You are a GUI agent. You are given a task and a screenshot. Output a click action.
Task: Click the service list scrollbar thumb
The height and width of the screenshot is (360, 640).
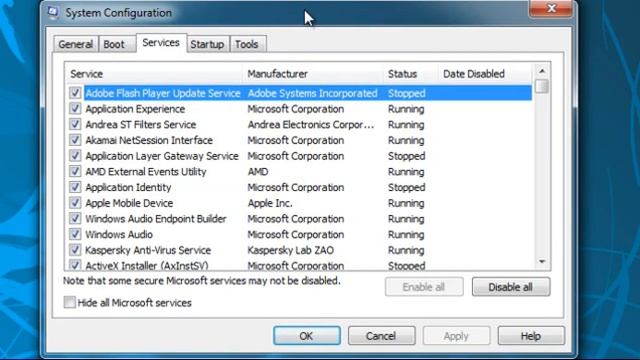click(542, 86)
